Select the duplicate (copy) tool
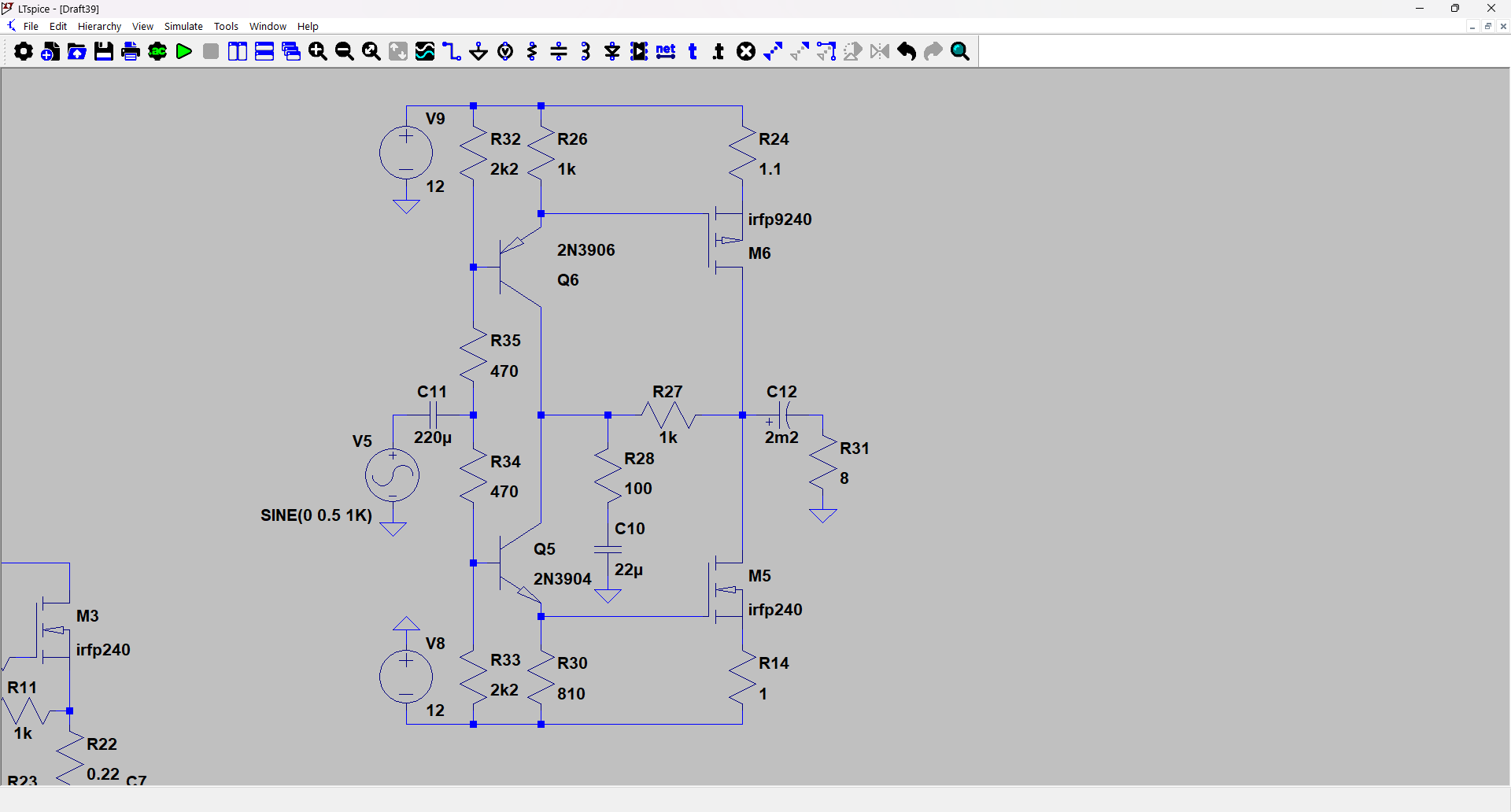 tap(773, 52)
